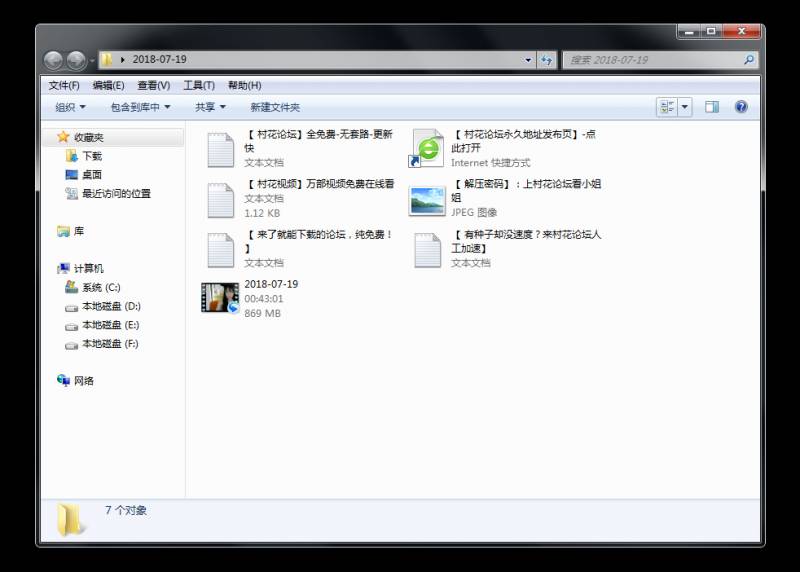Image resolution: width=800 pixels, height=572 pixels.
Task: Open the 文件(F) menu
Action: tap(64, 85)
